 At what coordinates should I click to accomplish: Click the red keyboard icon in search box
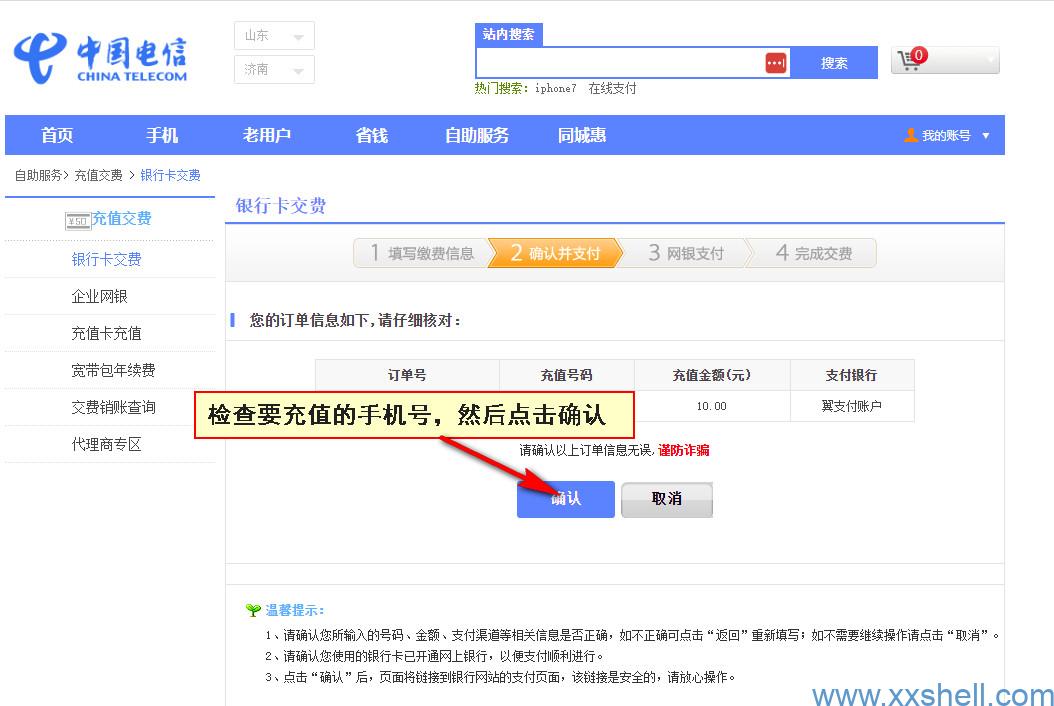[x=776, y=63]
